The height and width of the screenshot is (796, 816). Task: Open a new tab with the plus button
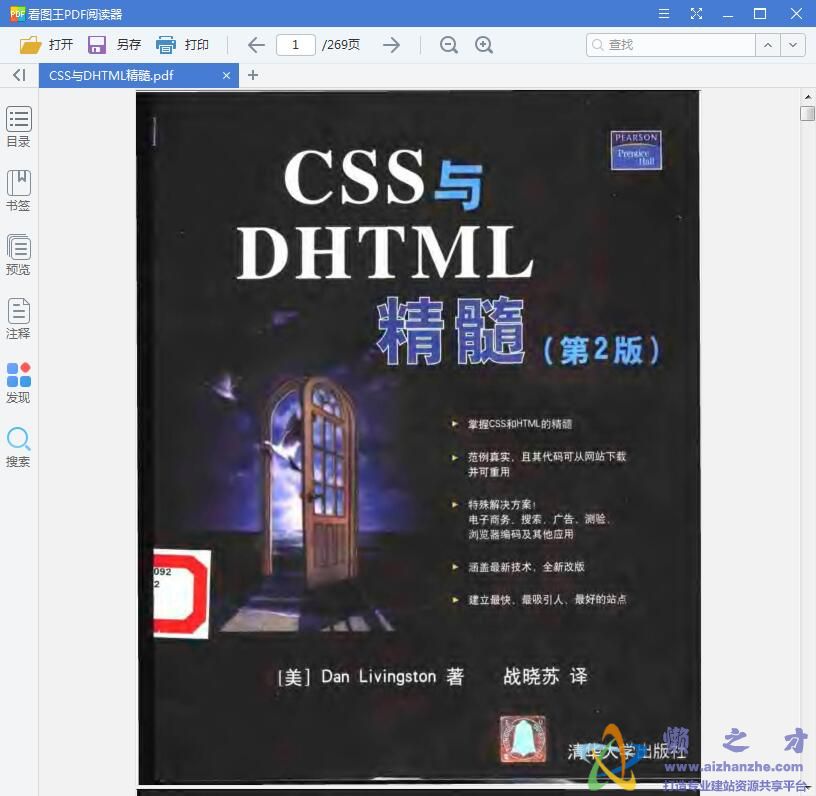(x=253, y=76)
